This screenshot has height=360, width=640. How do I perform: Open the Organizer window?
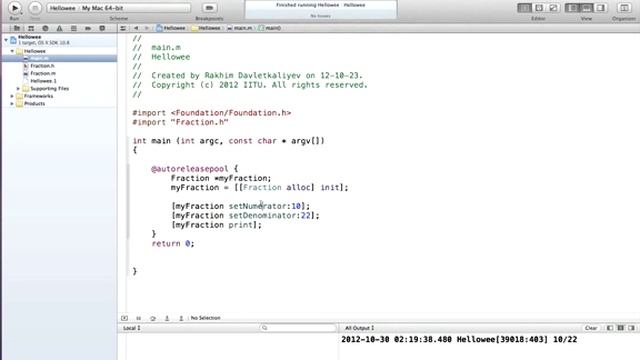624,8
